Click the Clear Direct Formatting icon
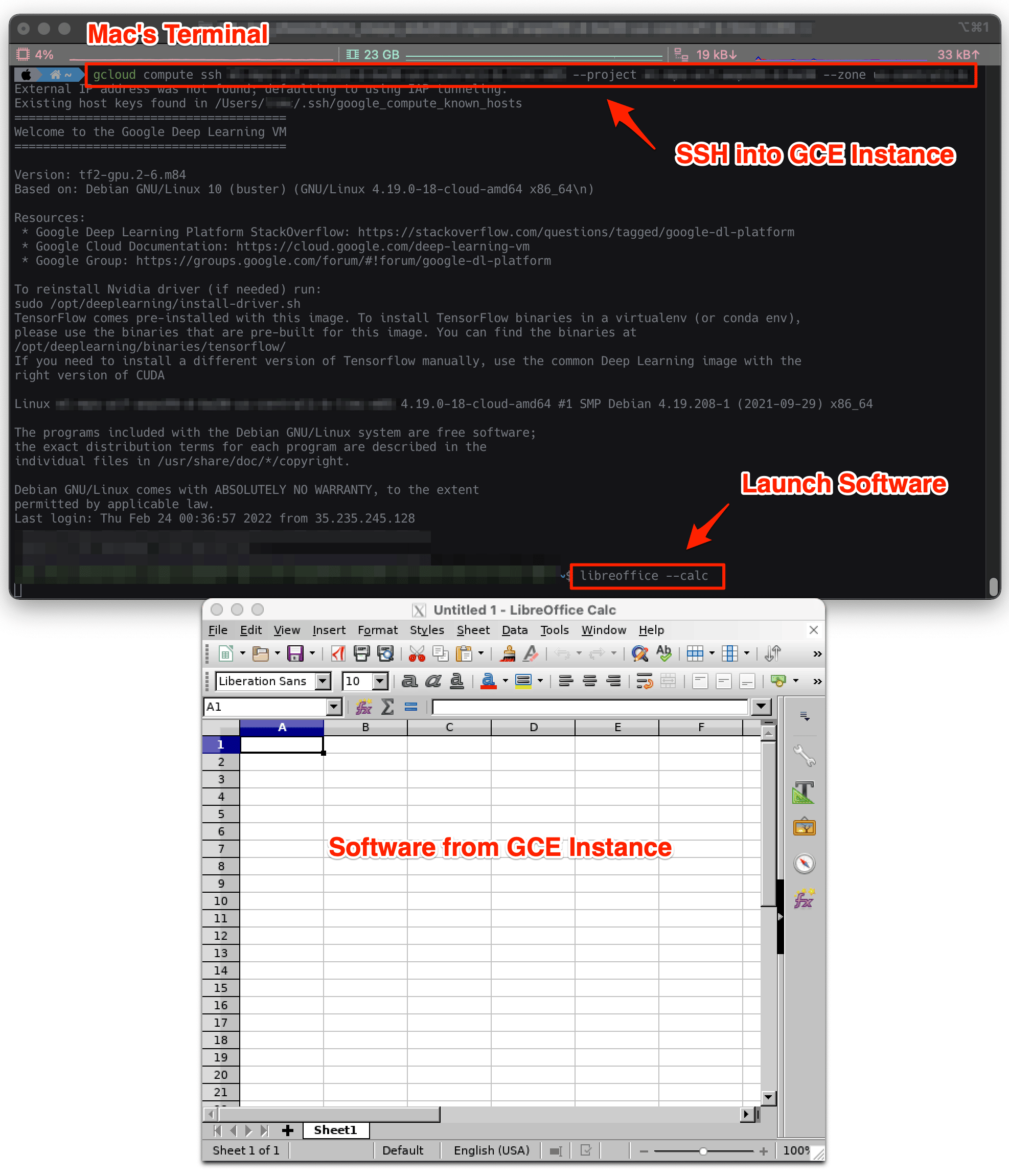This screenshot has height=1176, width=1009. [531, 653]
